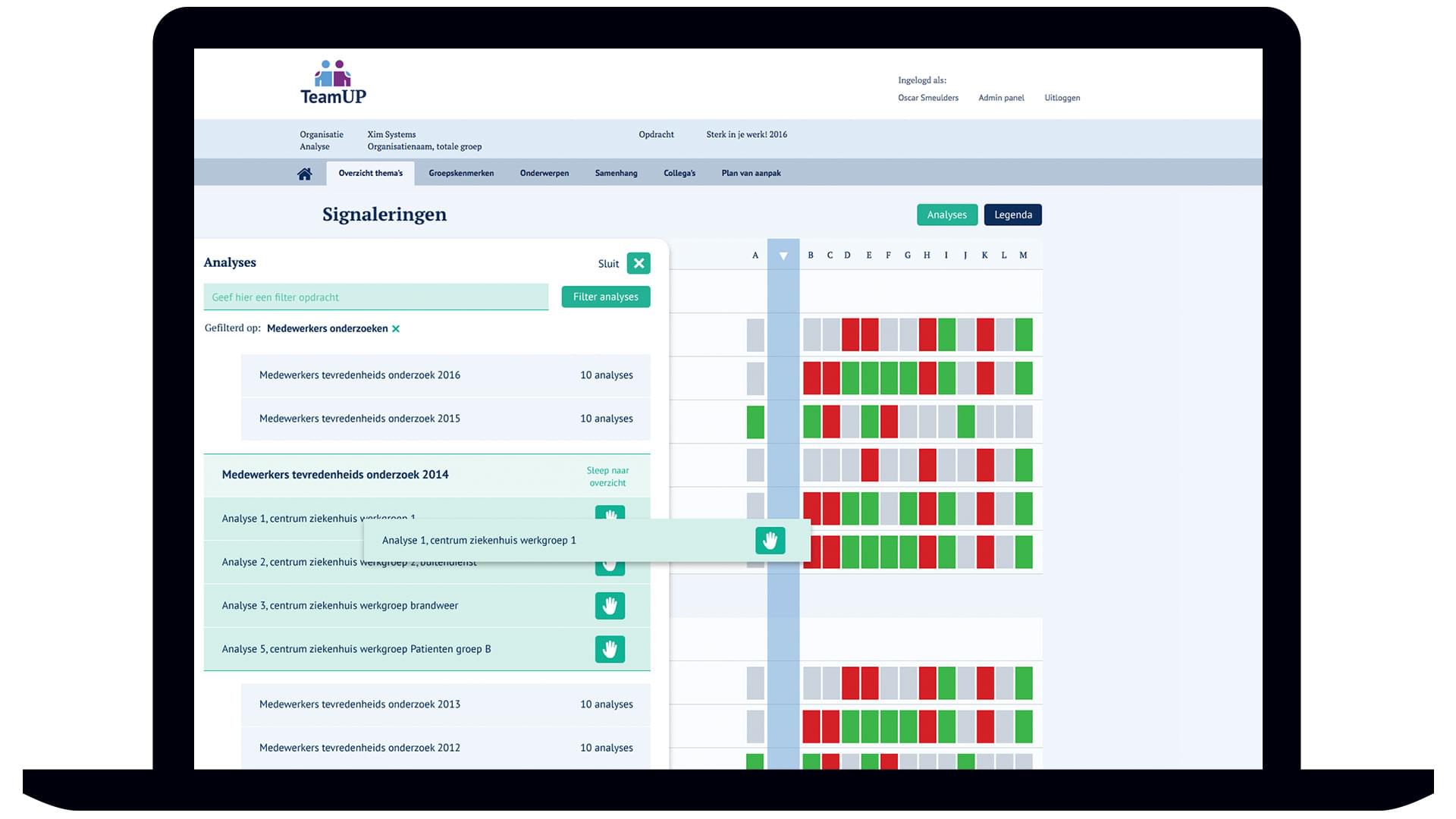Click 'Sterk in je werk! 2016' text

pos(747,134)
